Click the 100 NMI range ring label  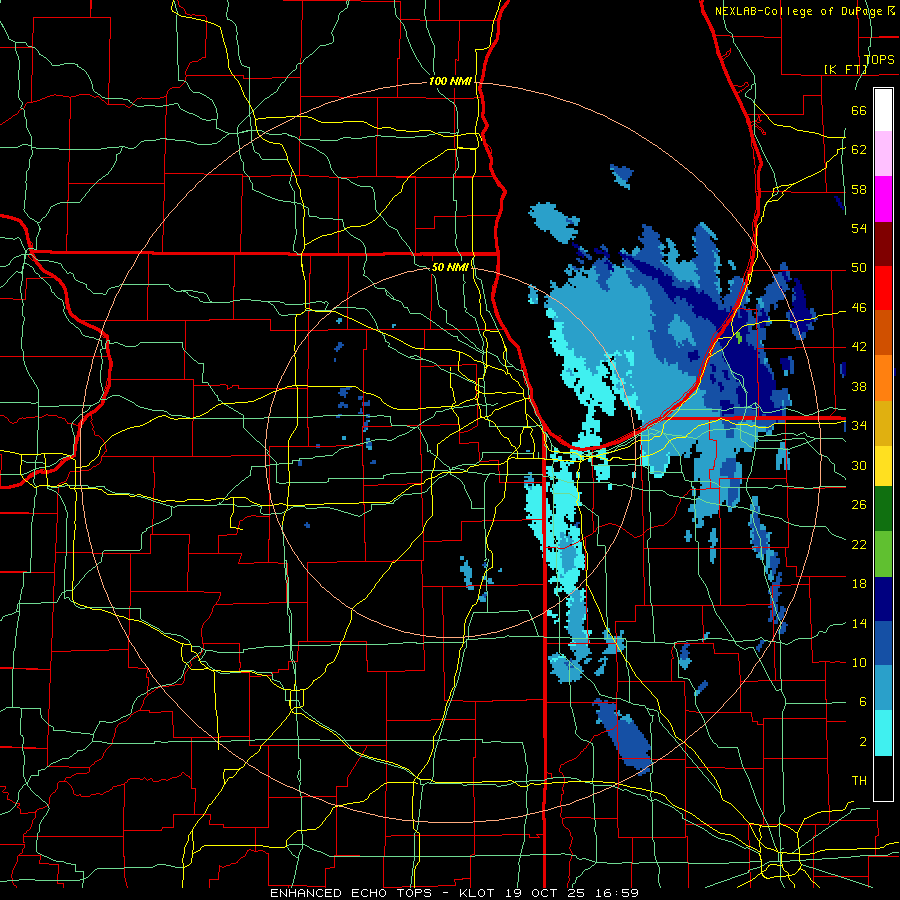tap(450, 82)
